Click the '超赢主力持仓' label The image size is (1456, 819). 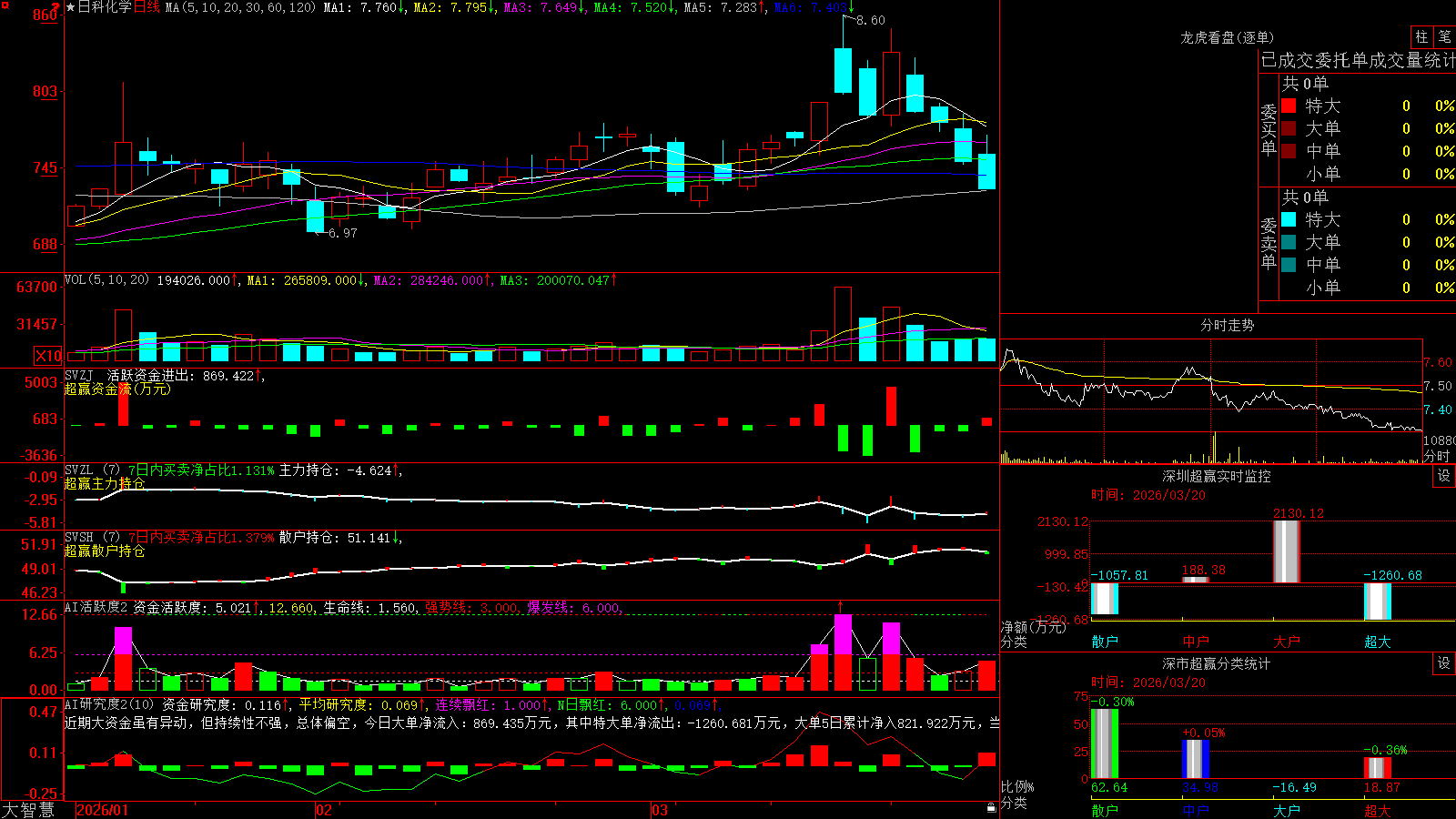click(x=105, y=483)
